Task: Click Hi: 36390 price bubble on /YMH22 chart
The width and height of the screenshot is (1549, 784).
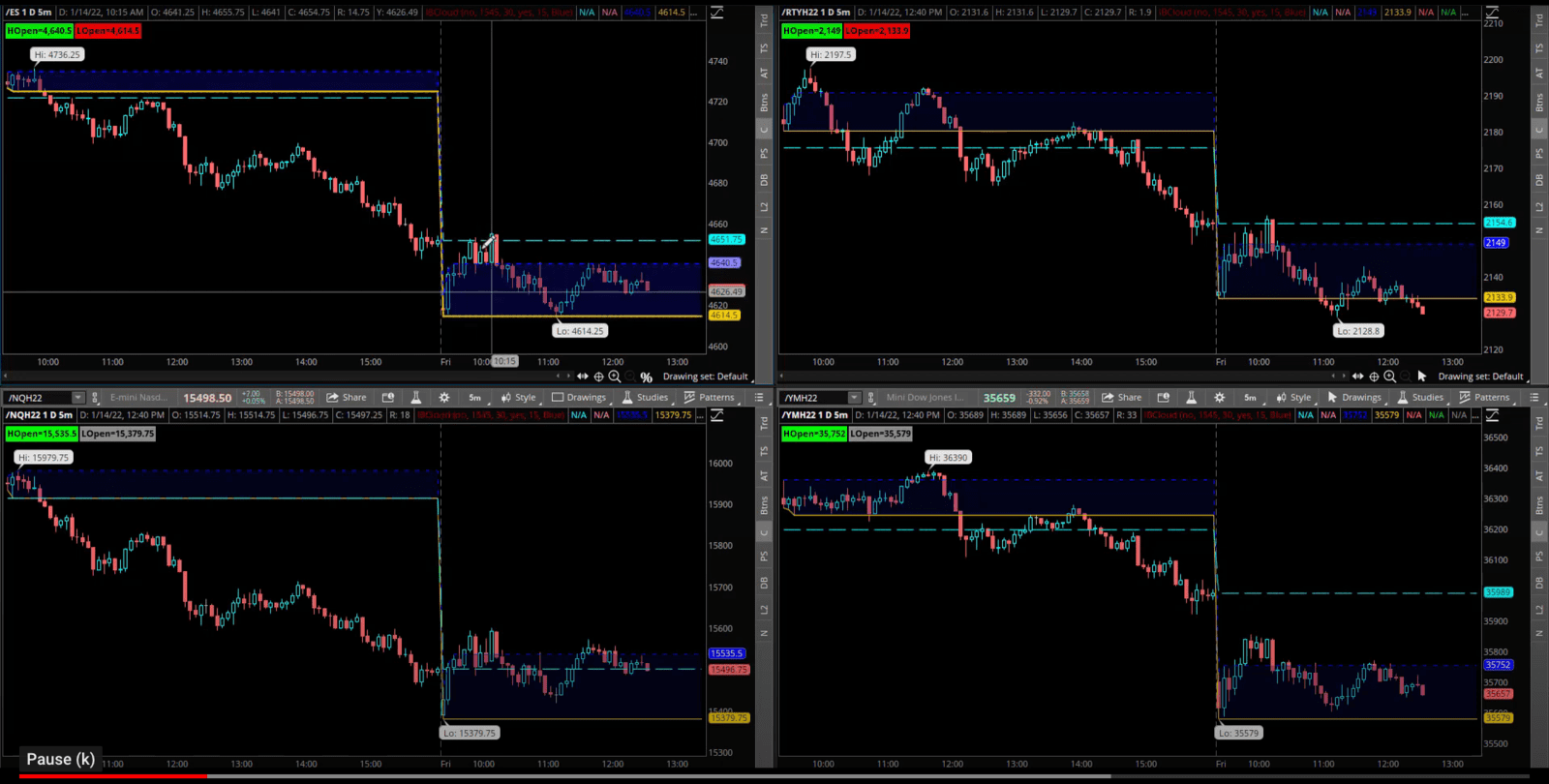Action: point(947,457)
